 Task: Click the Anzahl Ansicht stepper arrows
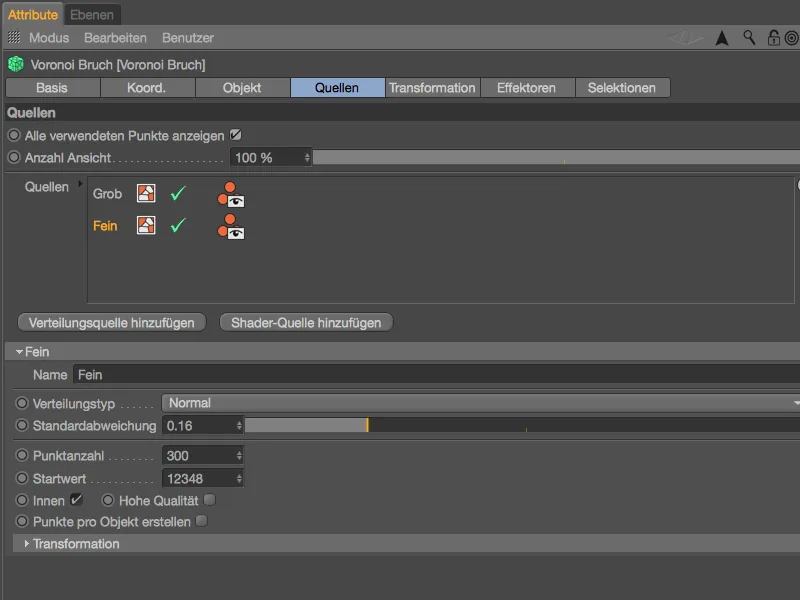click(307, 158)
